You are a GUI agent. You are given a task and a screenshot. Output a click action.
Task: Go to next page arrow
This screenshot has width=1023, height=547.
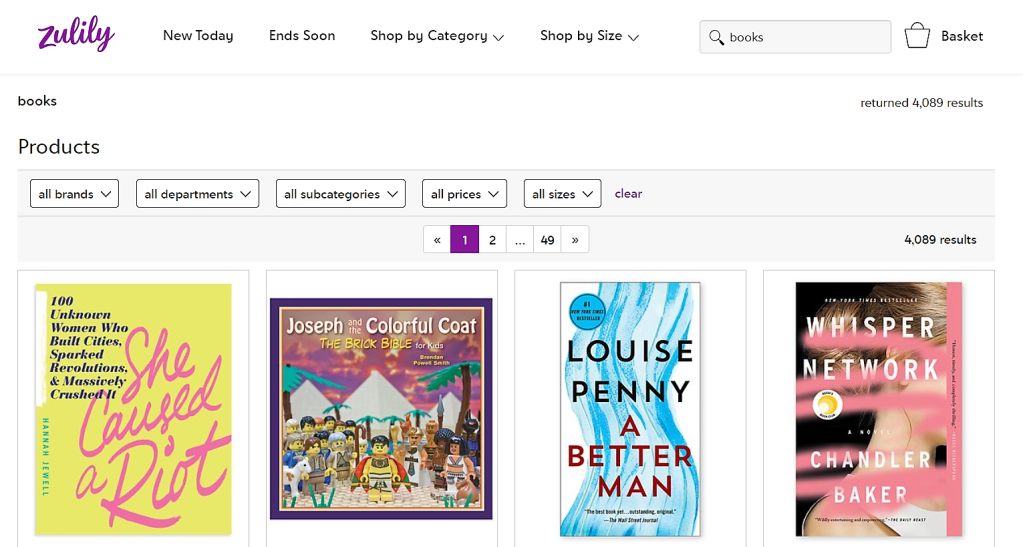point(575,240)
